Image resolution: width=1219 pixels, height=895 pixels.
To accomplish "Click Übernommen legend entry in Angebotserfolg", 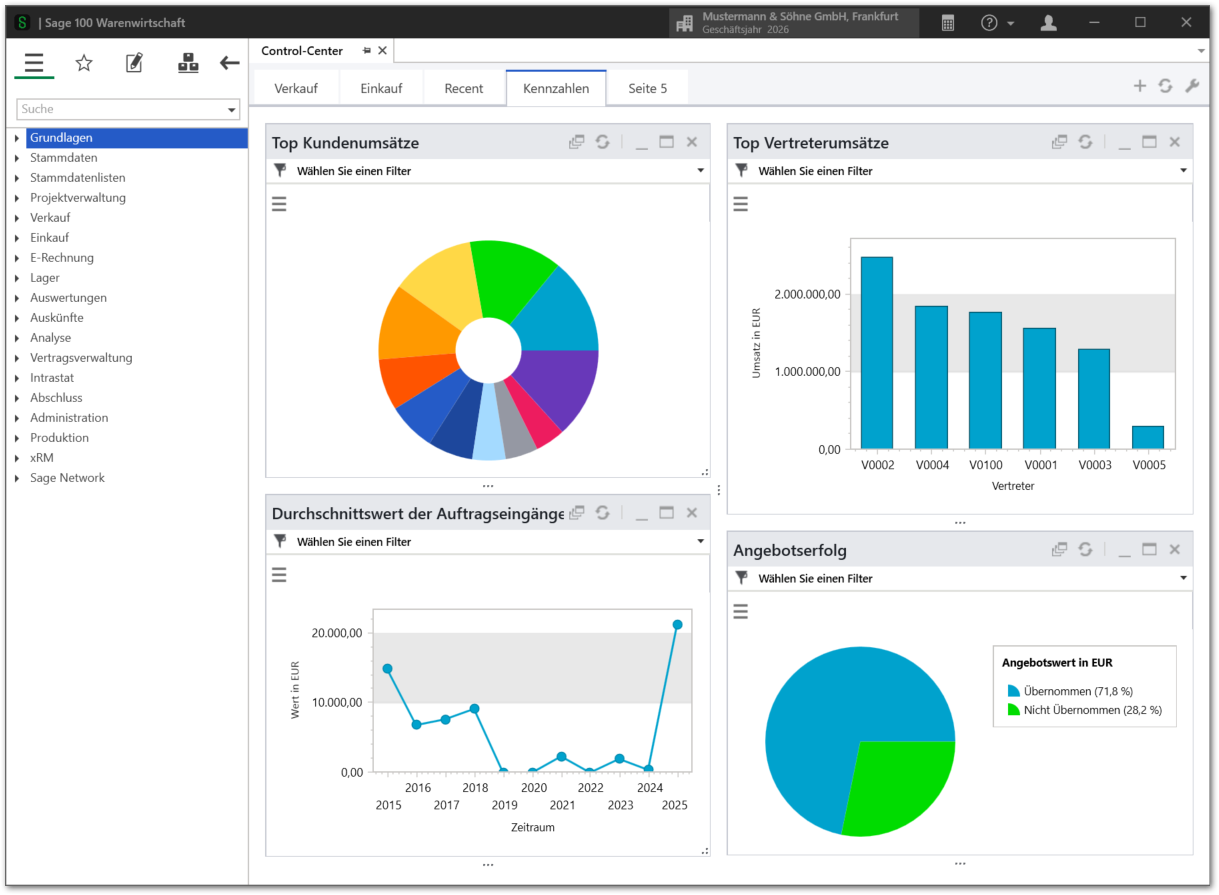I will coord(1070,691).
